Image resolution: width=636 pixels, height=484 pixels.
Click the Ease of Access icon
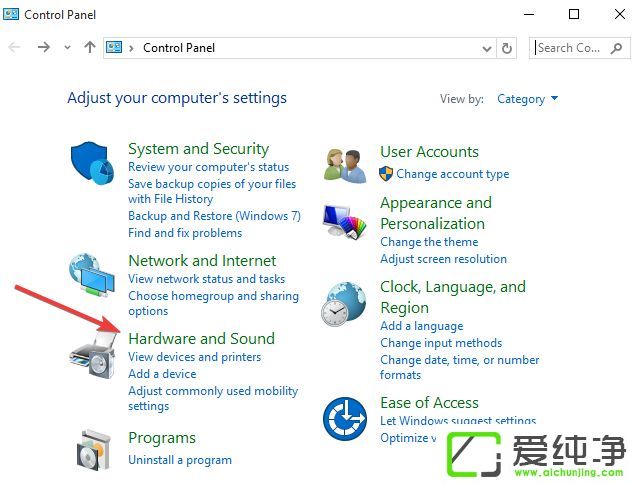[345, 419]
